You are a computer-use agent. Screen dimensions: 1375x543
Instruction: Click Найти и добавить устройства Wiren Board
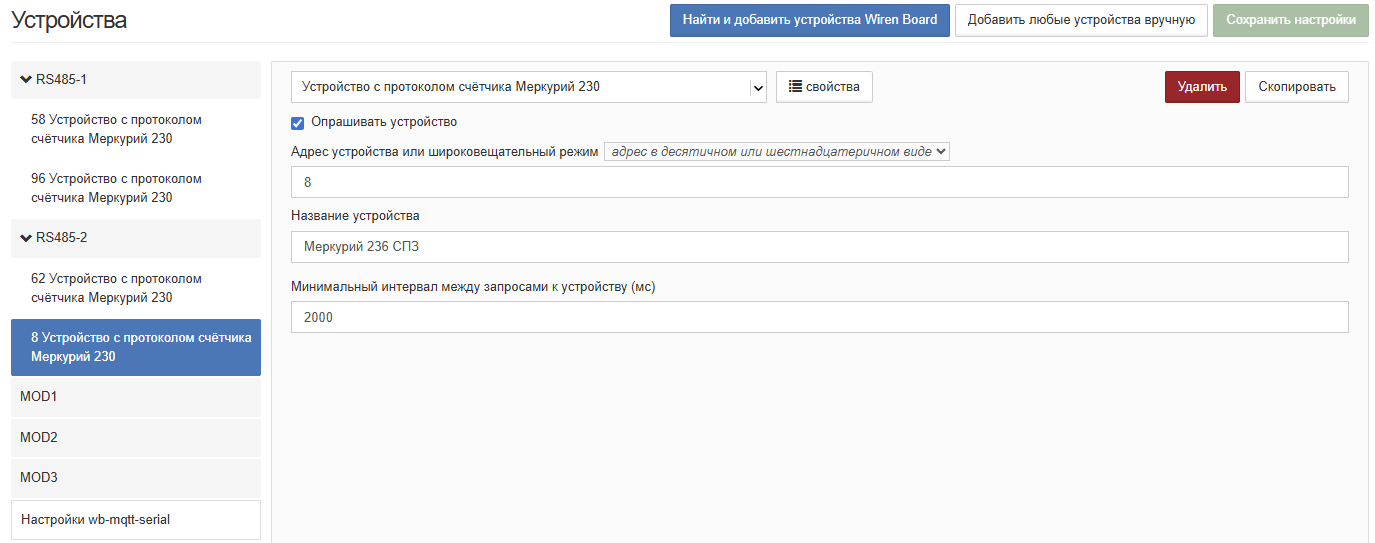coord(809,20)
